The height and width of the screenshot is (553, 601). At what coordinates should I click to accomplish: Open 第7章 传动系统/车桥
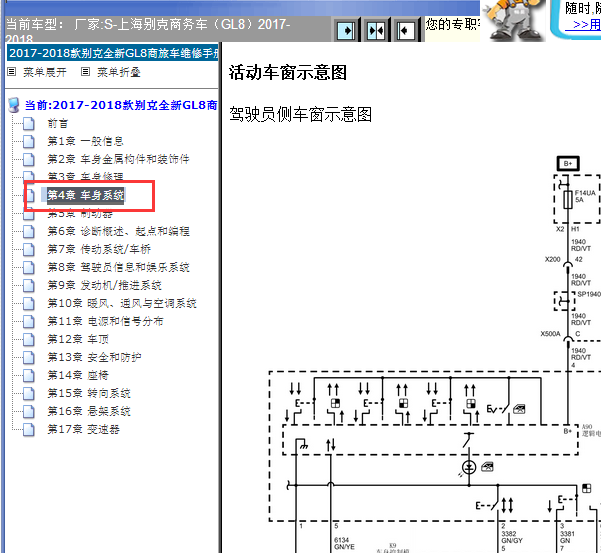click(x=99, y=249)
